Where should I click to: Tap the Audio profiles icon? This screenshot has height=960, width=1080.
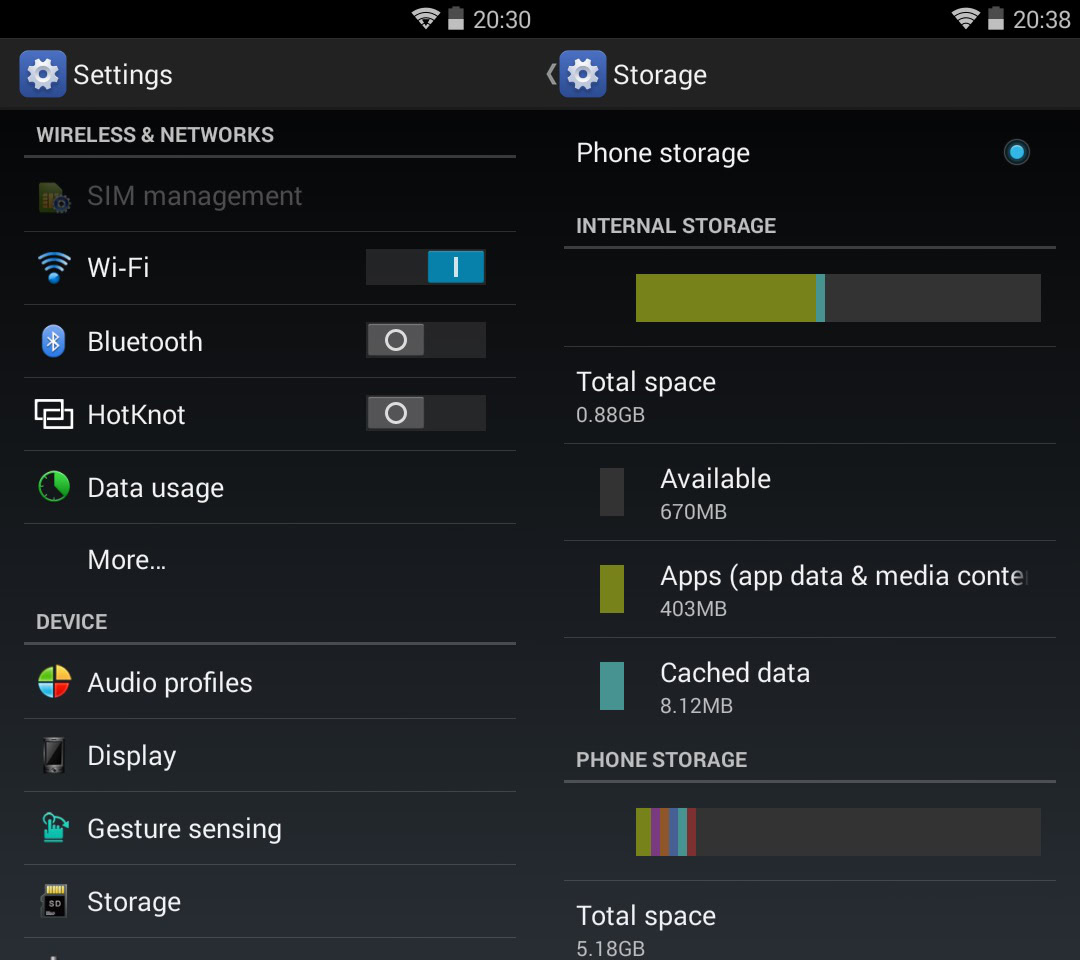(x=54, y=682)
